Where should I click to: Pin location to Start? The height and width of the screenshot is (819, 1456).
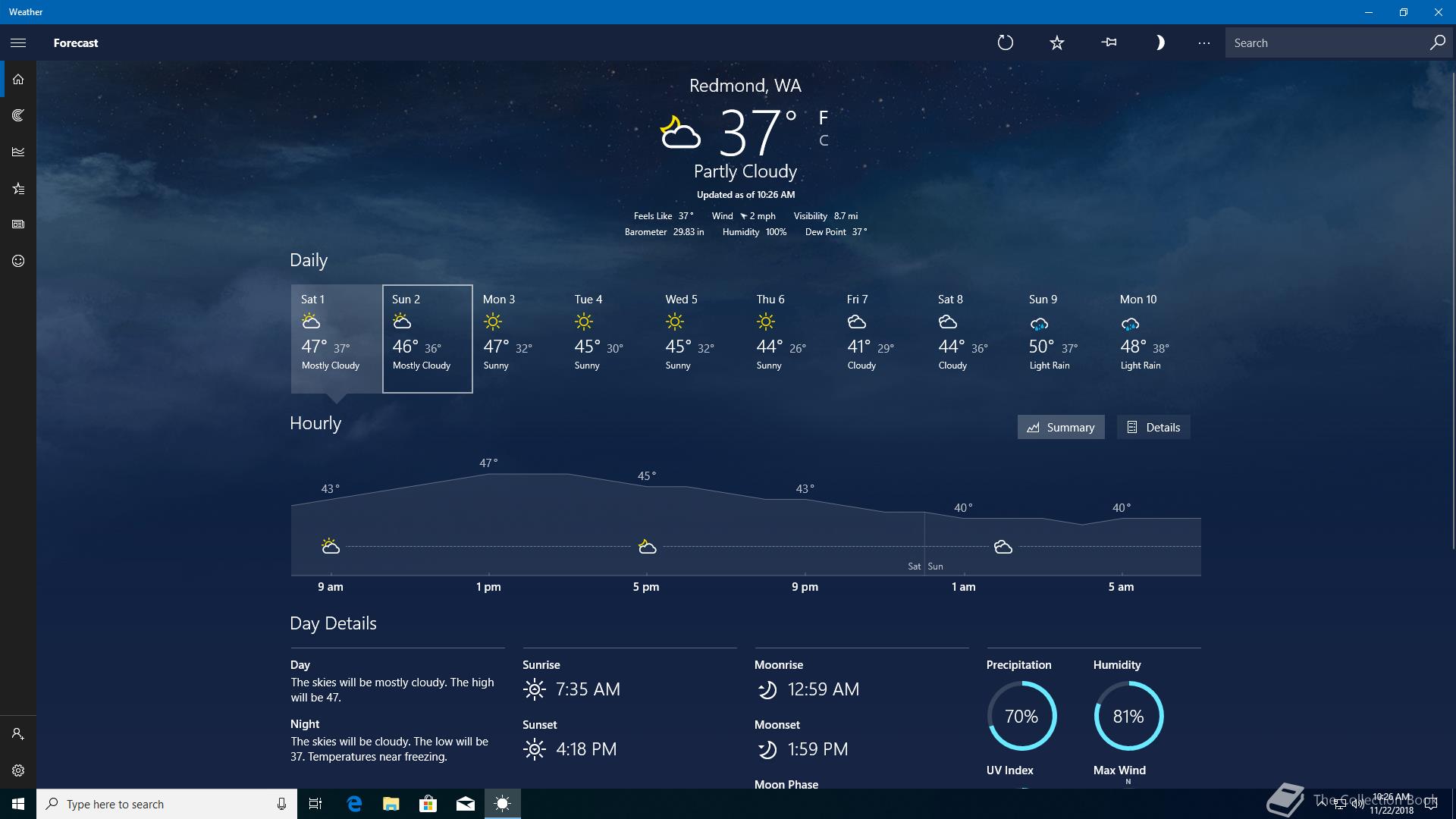click(1109, 43)
